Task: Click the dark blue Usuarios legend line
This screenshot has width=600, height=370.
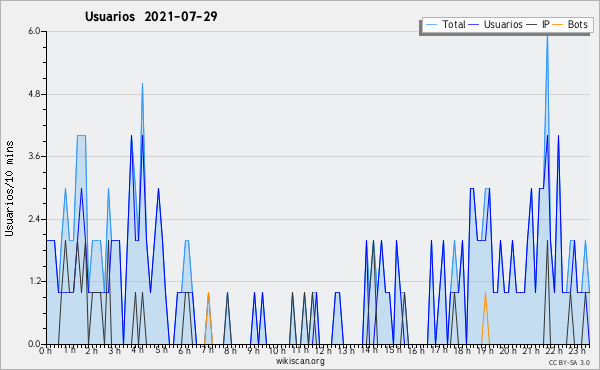Action: coord(474,25)
